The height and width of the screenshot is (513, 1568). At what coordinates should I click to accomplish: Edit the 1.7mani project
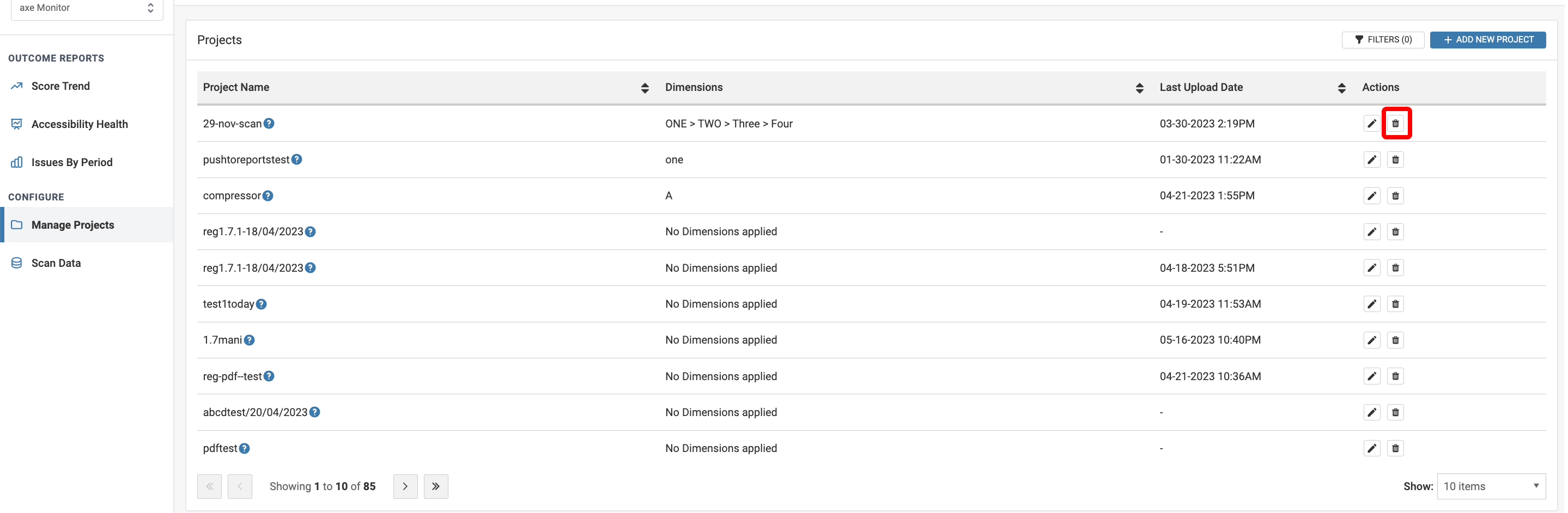(x=1371, y=340)
